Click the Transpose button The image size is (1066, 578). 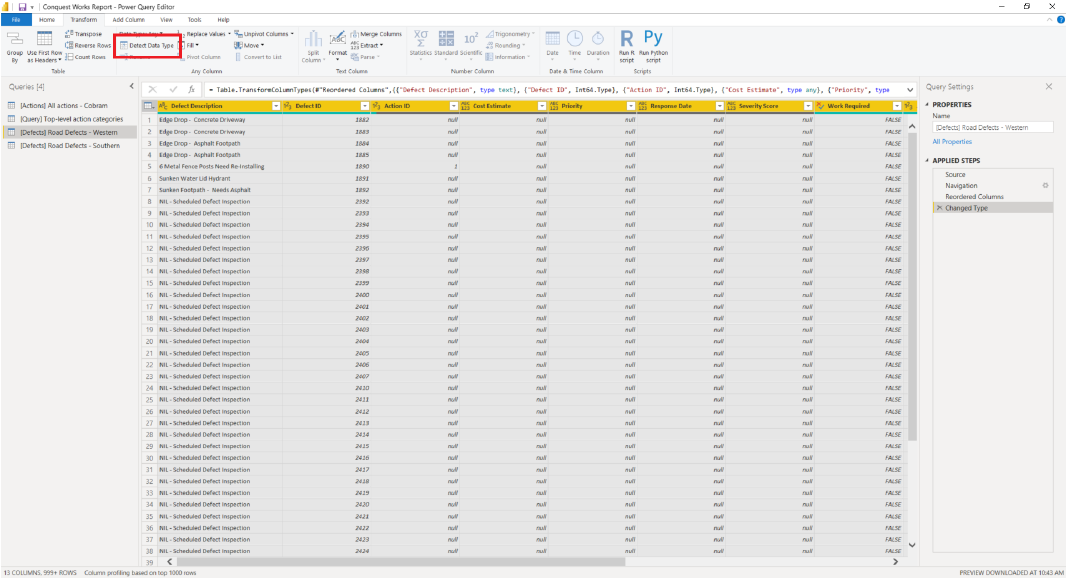pyautogui.click(x=84, y=34)
